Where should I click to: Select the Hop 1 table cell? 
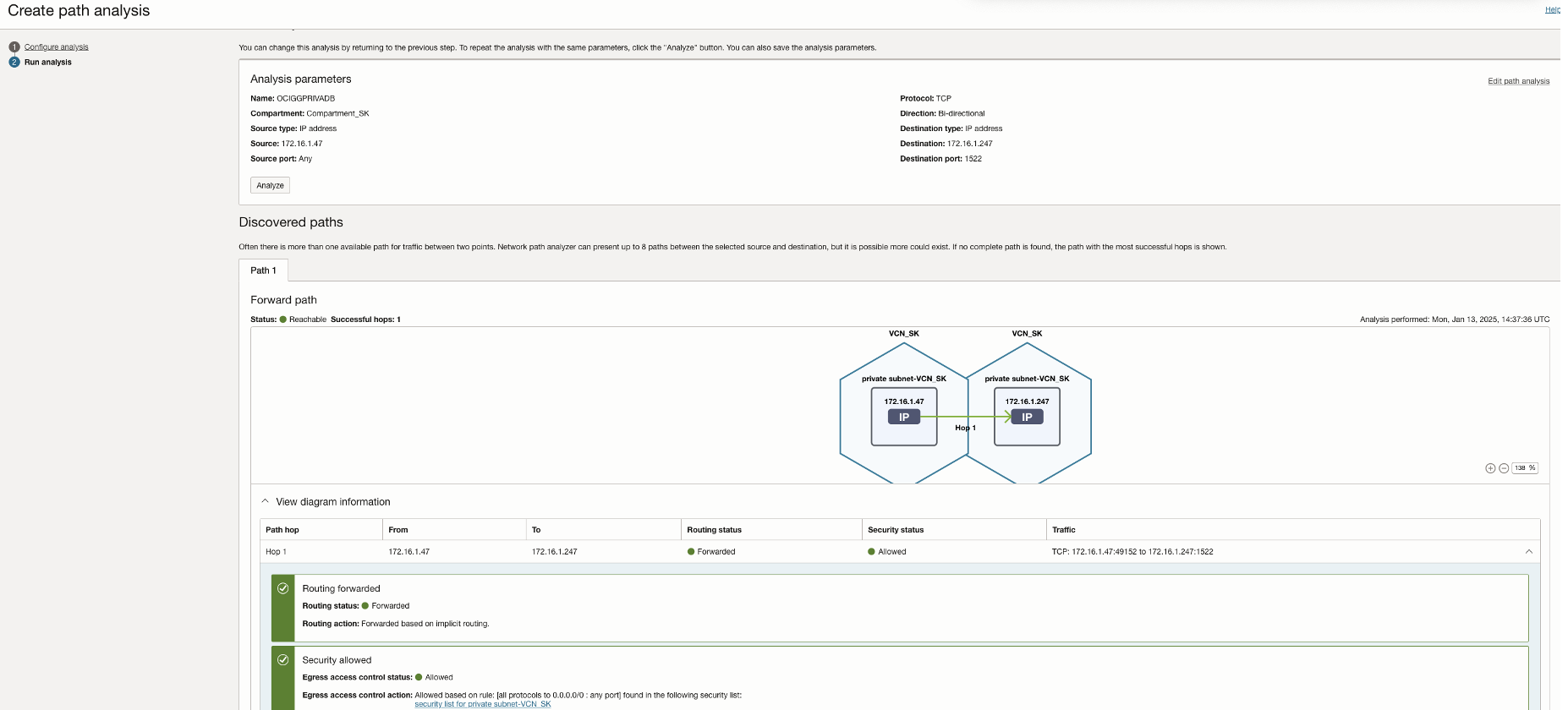(277, 552)
